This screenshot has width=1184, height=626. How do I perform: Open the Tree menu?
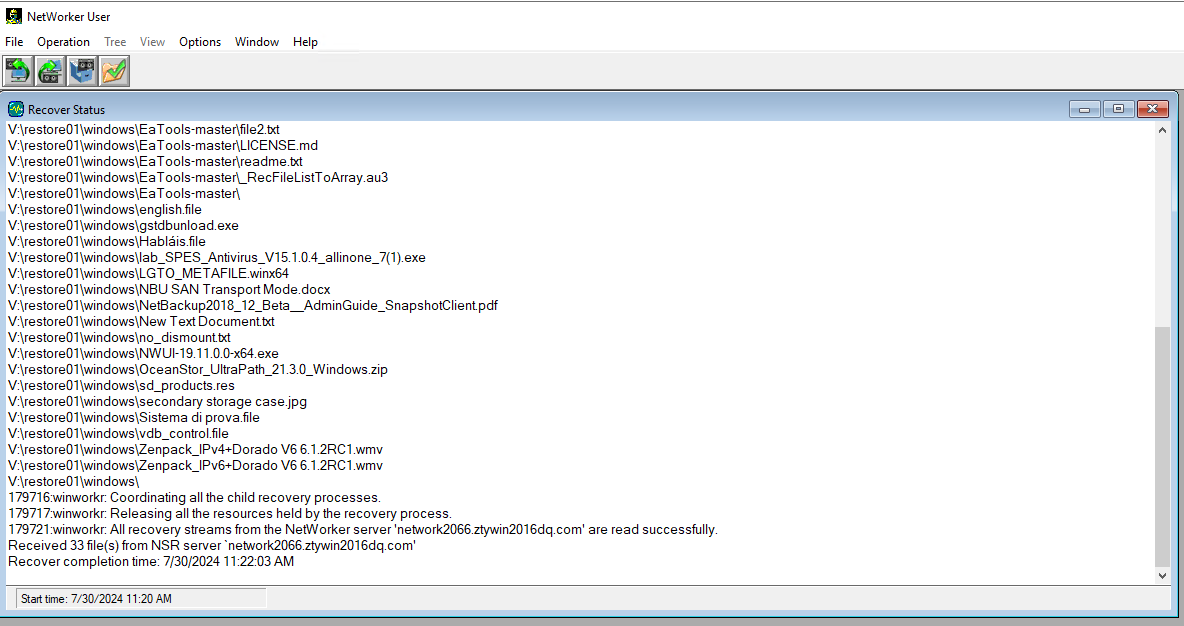(115, 42)
